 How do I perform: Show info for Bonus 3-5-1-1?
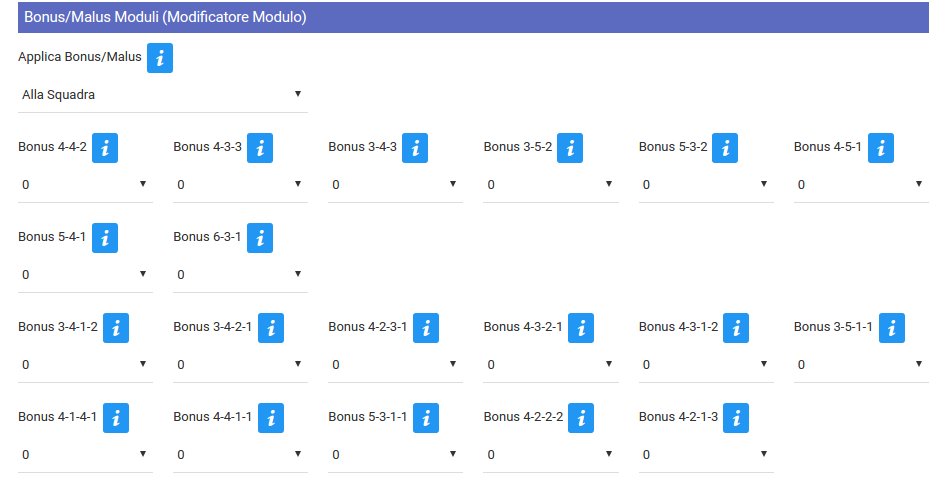coord(892,328)
